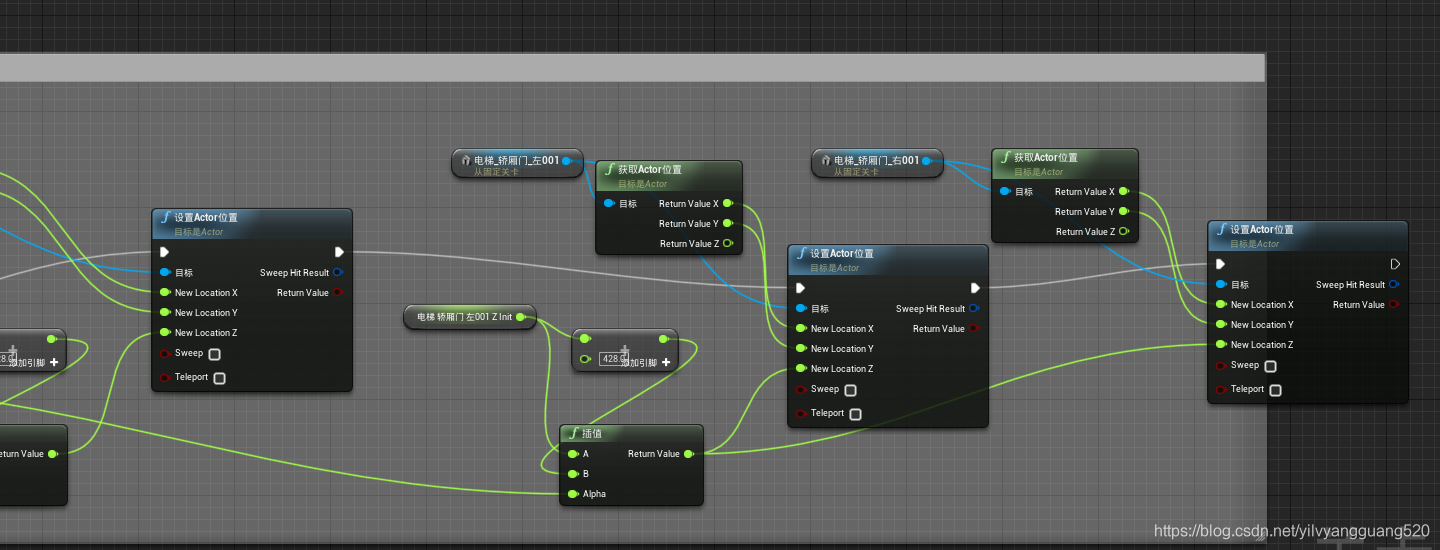Image resolution: width=1440 pixels, height=550 pixels.
Task: Click title of 获取Actor位置 node connected to 左001
Action: [x=649, y=169]
